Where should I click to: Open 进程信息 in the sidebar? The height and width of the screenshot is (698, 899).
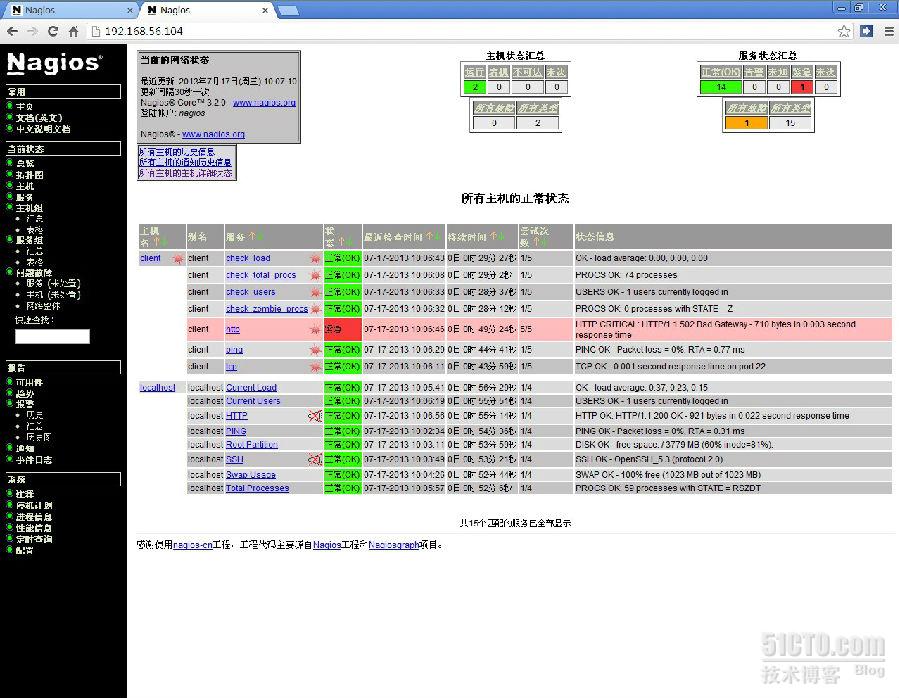pos(34,517)
